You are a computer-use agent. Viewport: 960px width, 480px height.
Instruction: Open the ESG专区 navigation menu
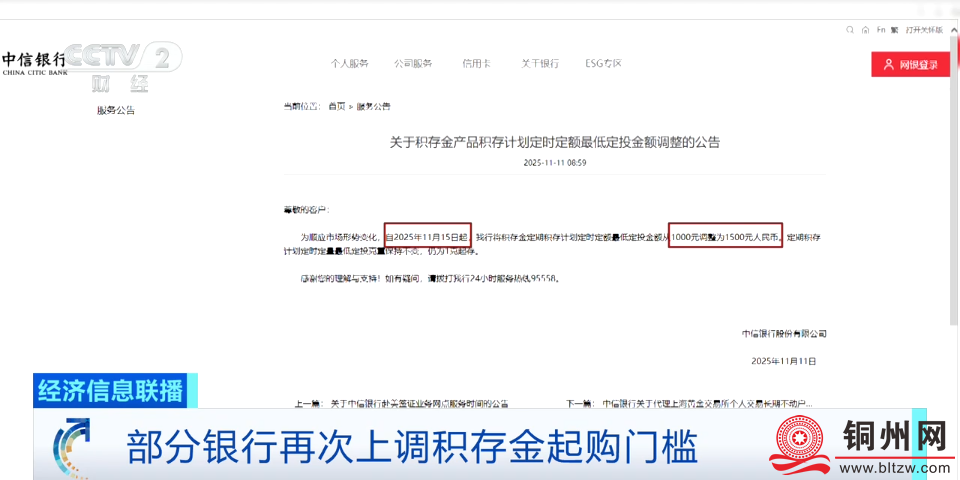click(604, 63)
